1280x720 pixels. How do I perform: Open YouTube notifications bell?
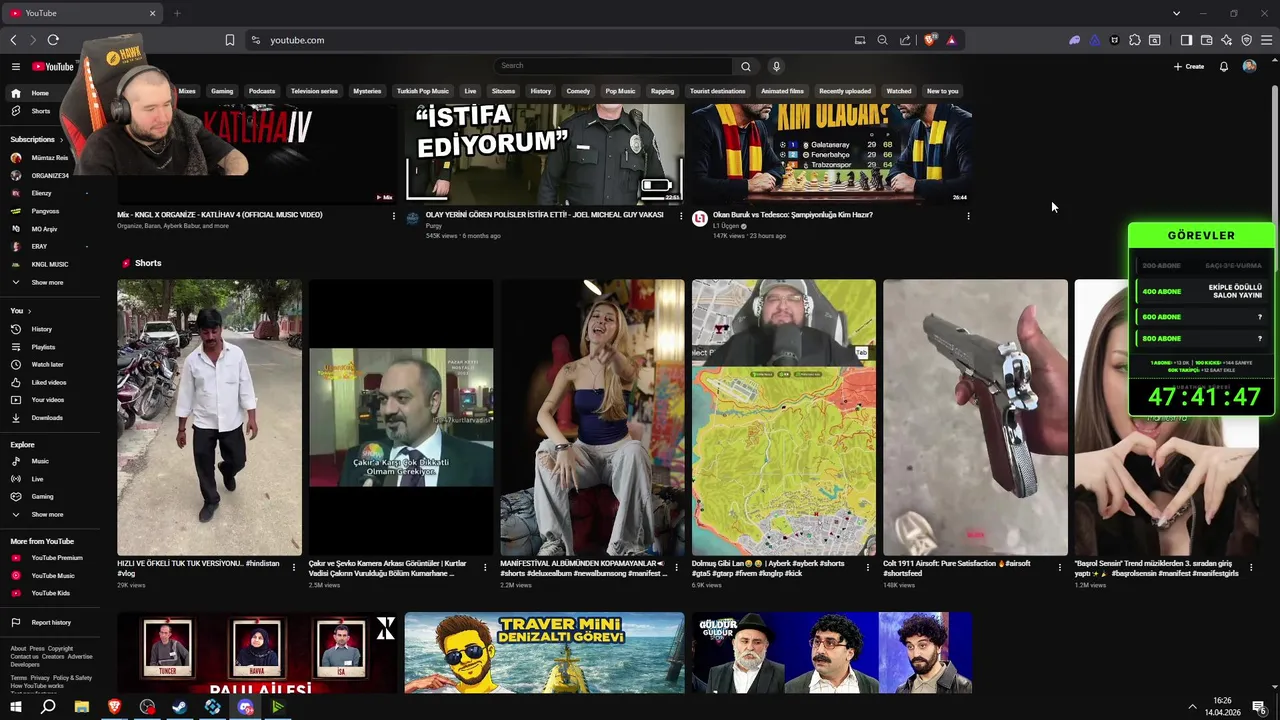point(1223,66)
